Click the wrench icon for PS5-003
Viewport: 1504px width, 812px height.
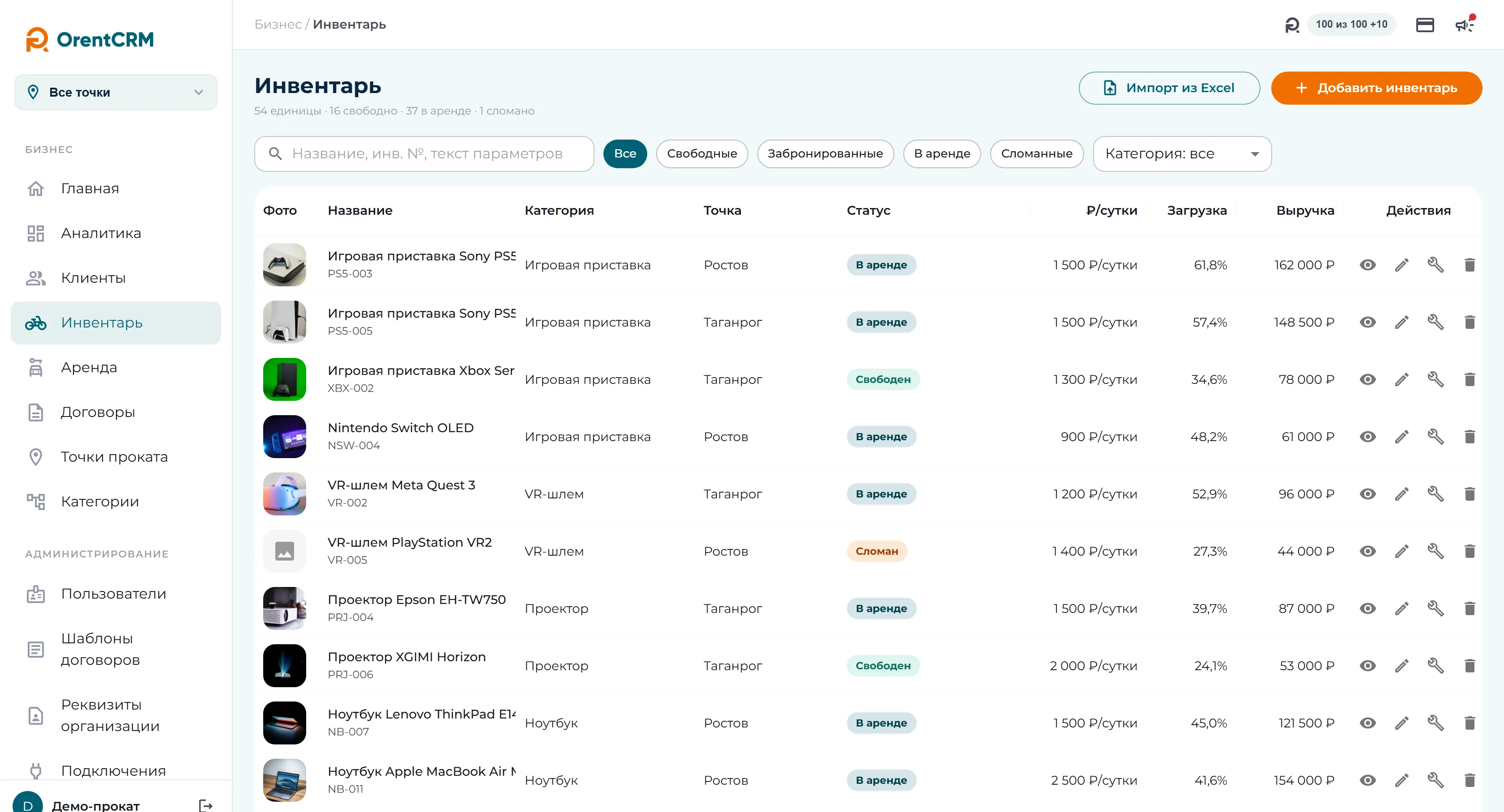[1436, 265]
